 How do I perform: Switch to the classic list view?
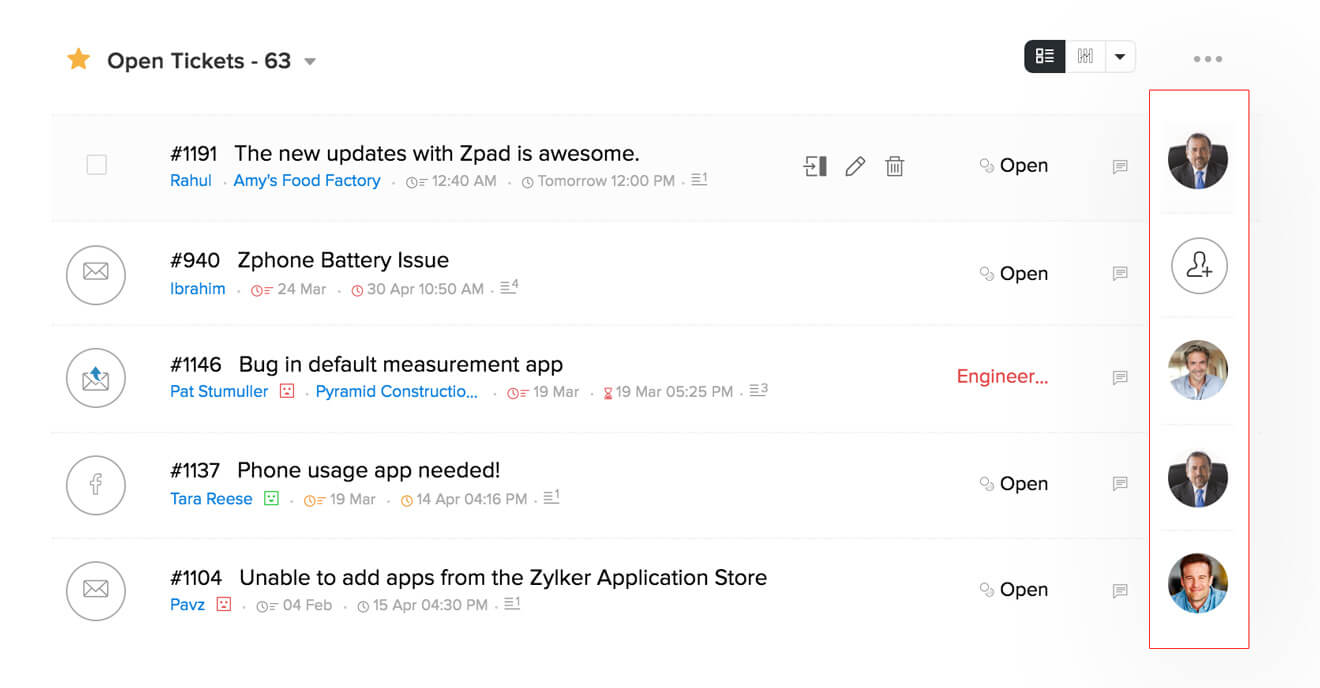tap(1045, 57)
